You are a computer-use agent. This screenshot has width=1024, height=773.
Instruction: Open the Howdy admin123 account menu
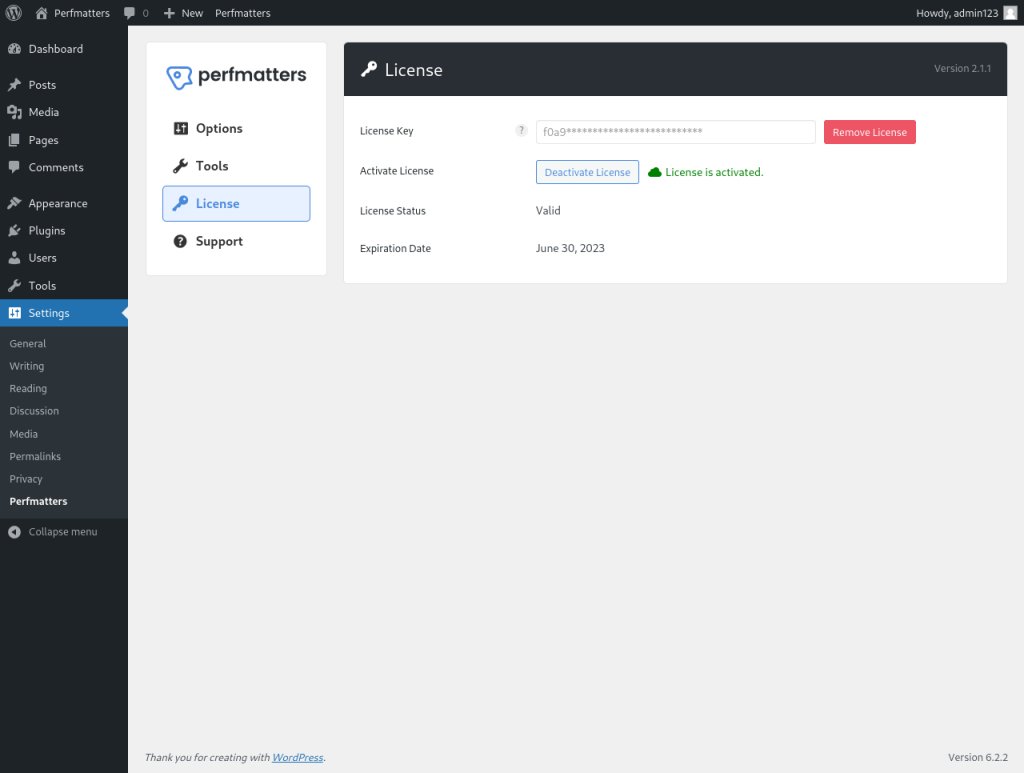[966, 13]
